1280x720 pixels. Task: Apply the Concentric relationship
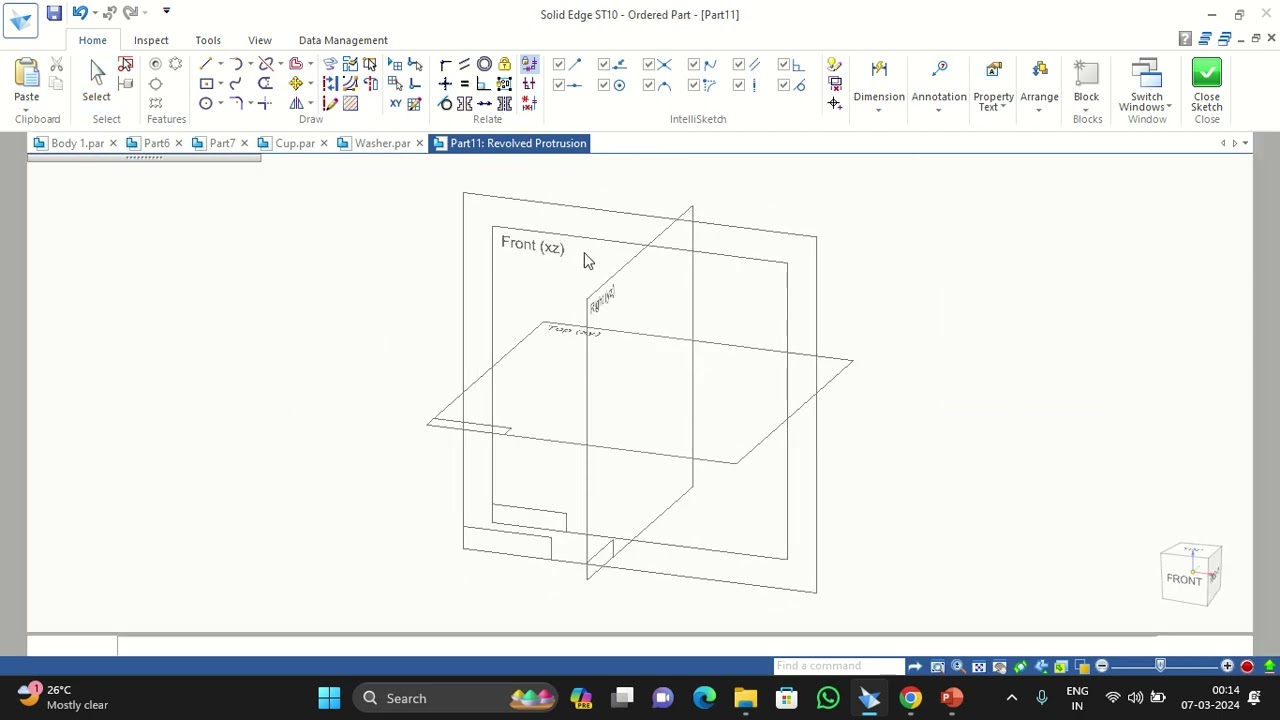[484, 64]
